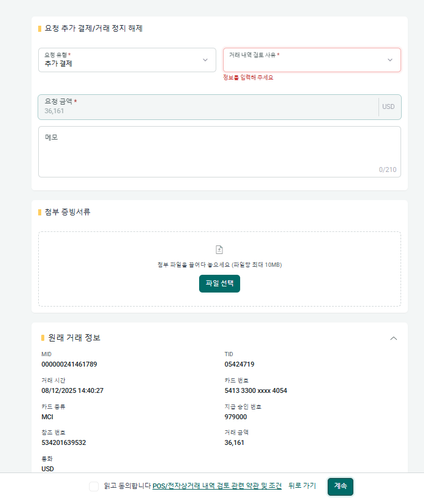The width and height of the screenshot is (424, 500).
Task: Select the card number 5413 3300 xxxx 4054
Action: point(256,391)
